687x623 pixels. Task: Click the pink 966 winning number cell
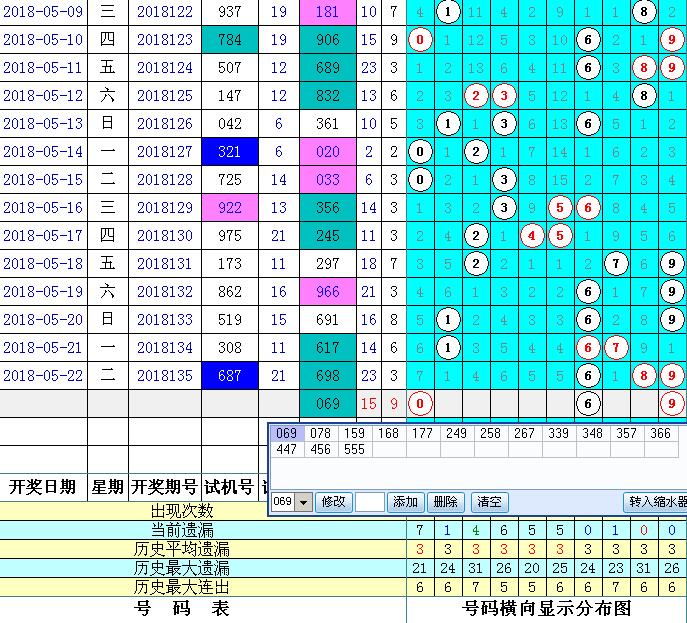[328, 292]
